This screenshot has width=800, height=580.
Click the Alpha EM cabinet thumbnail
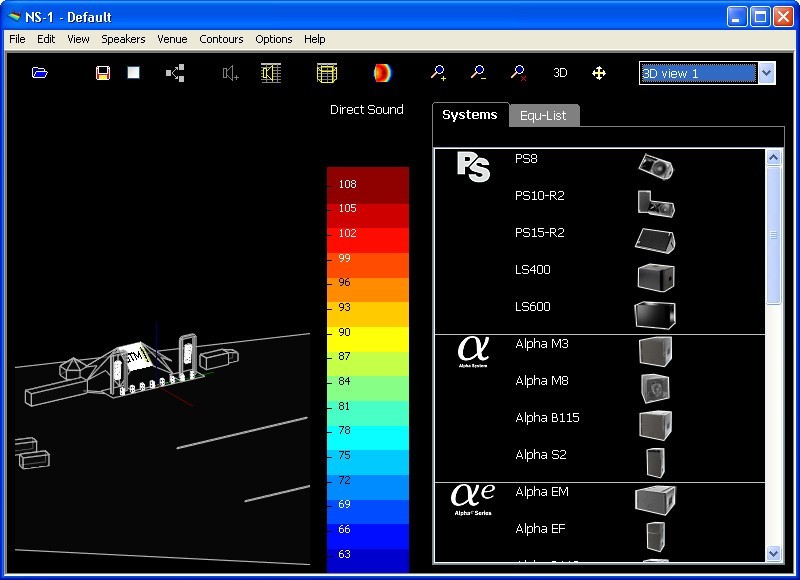coord(656,500)
